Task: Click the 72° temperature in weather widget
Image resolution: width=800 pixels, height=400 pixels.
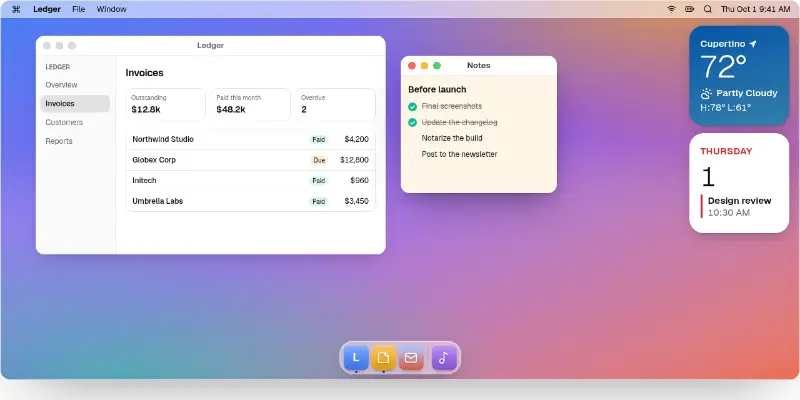Action: pos(723,67)
